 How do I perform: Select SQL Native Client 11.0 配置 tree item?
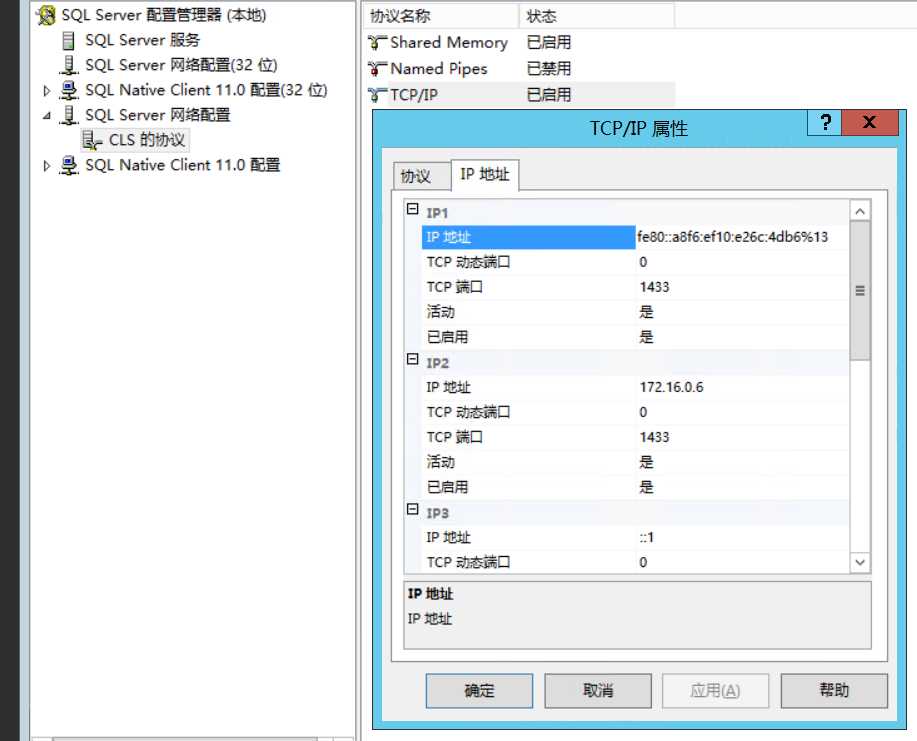182,166
